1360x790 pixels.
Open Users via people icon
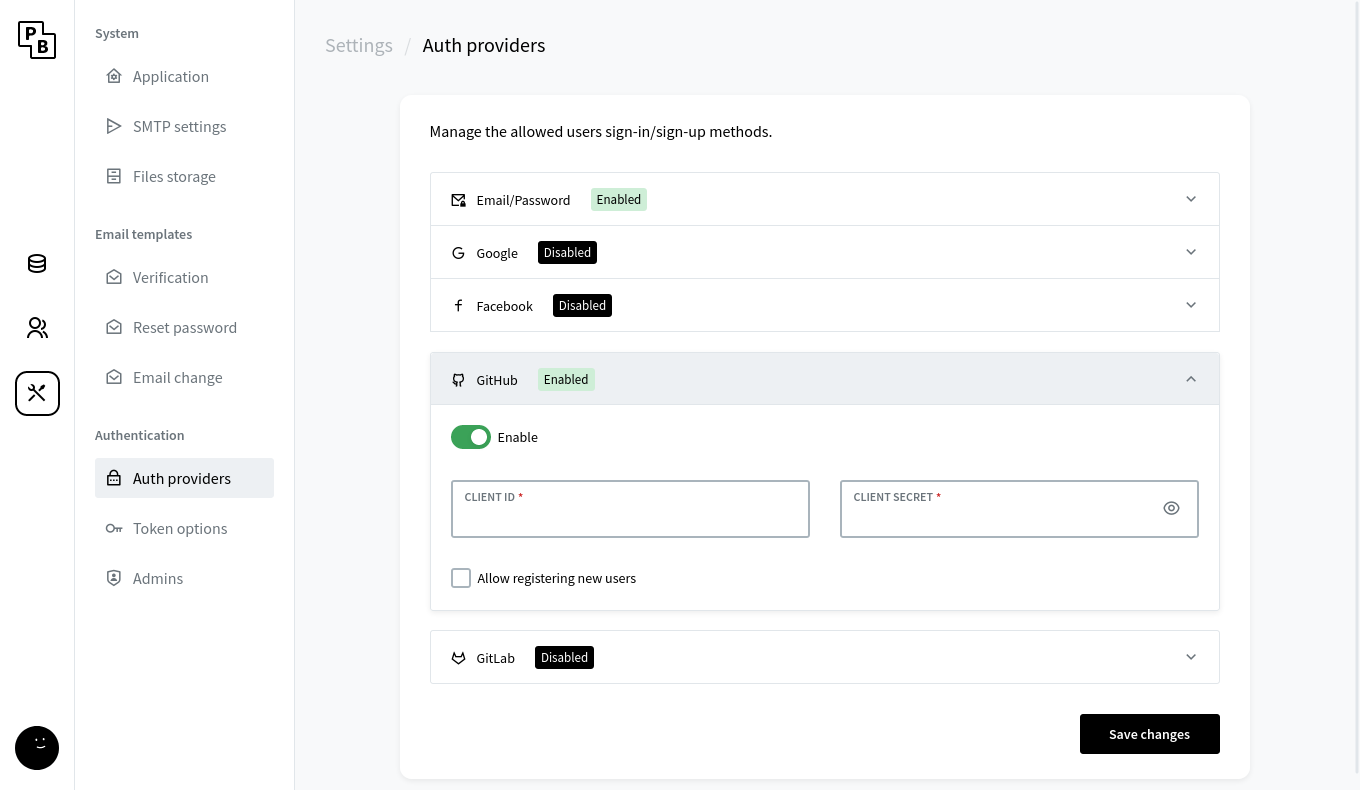(37, 328)
